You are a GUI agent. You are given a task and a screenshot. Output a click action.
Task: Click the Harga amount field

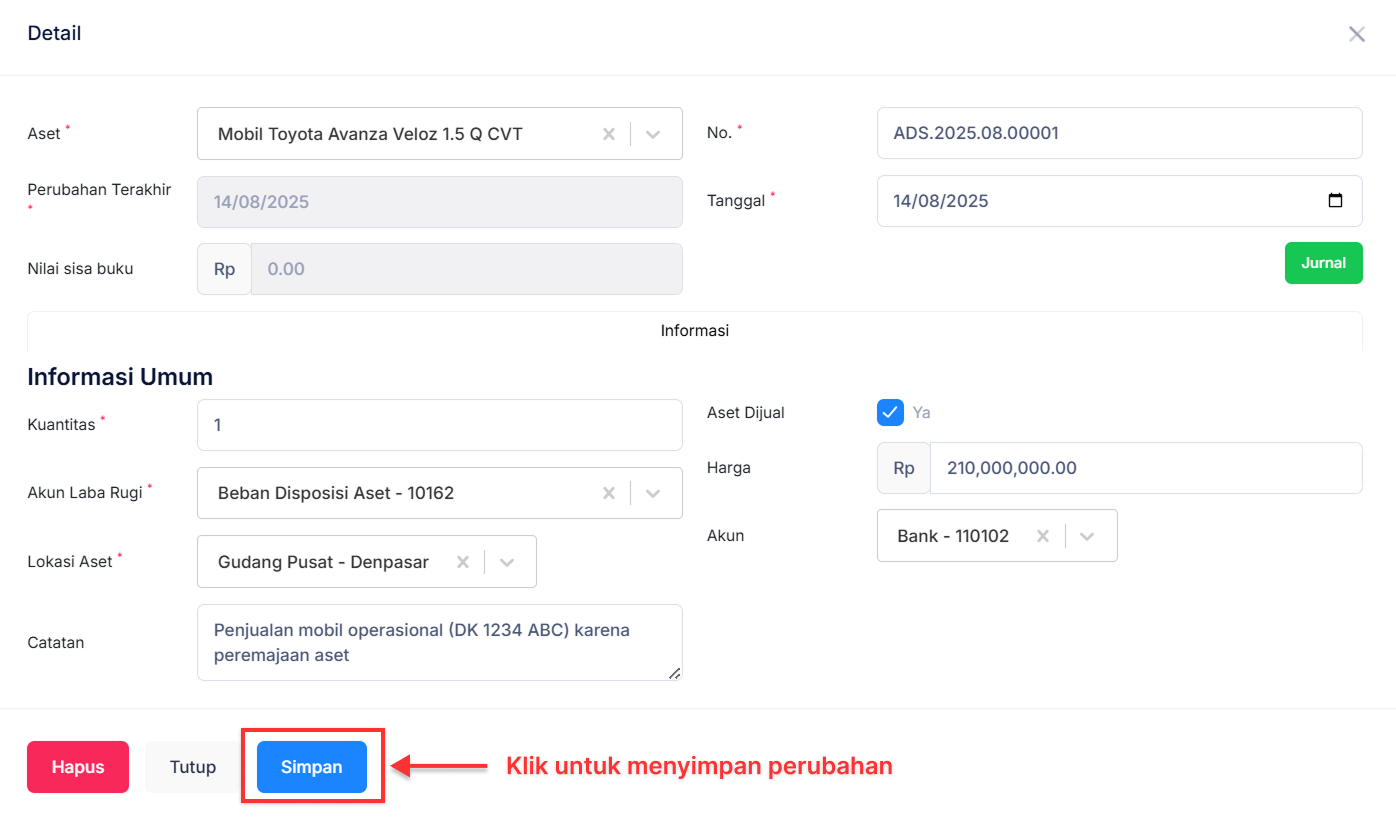(1145, 467)
